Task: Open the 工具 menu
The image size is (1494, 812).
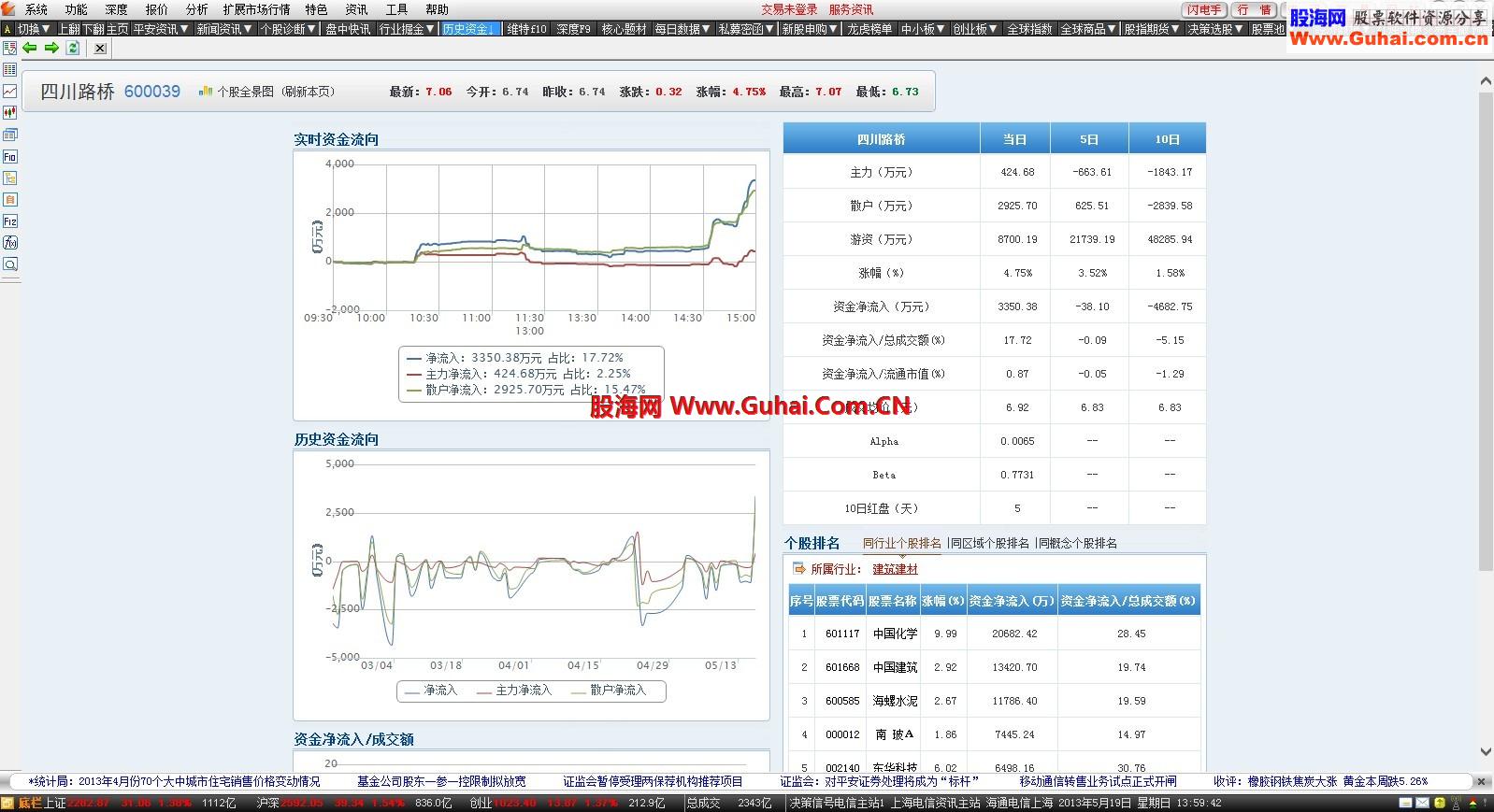Action: [x=396, y=9]
